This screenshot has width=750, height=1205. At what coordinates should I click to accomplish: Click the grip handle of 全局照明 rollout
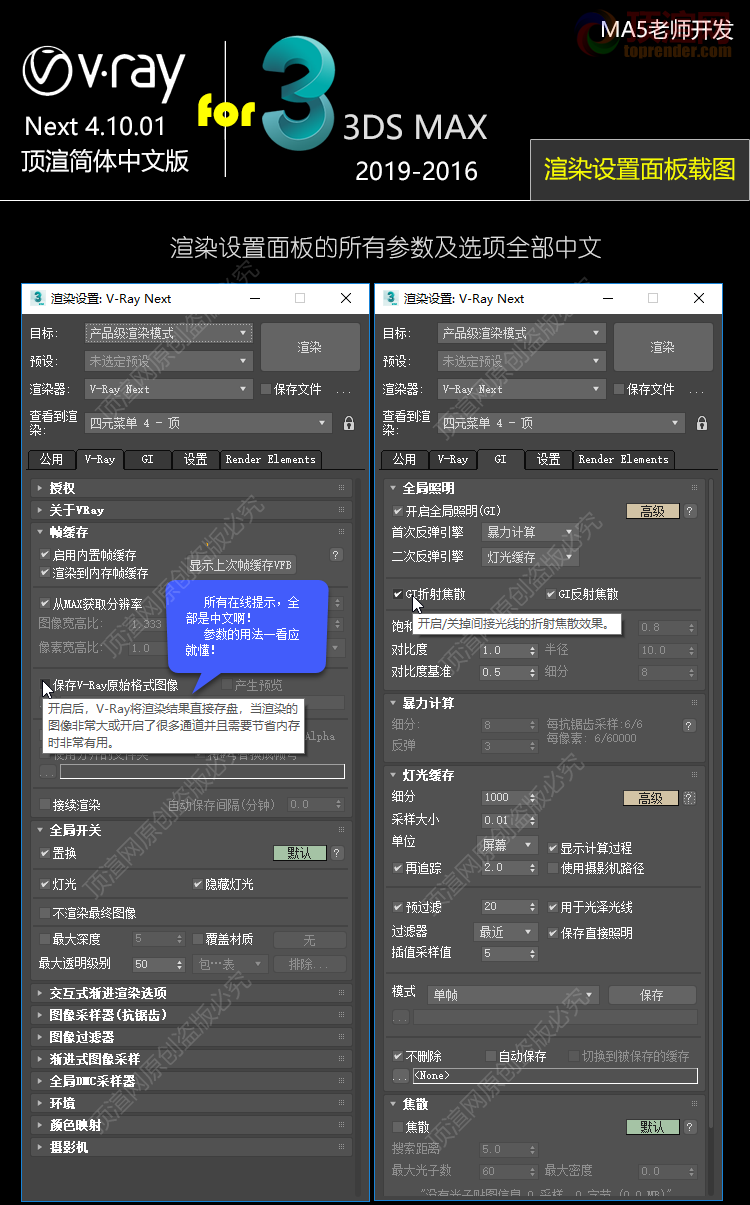694,488
